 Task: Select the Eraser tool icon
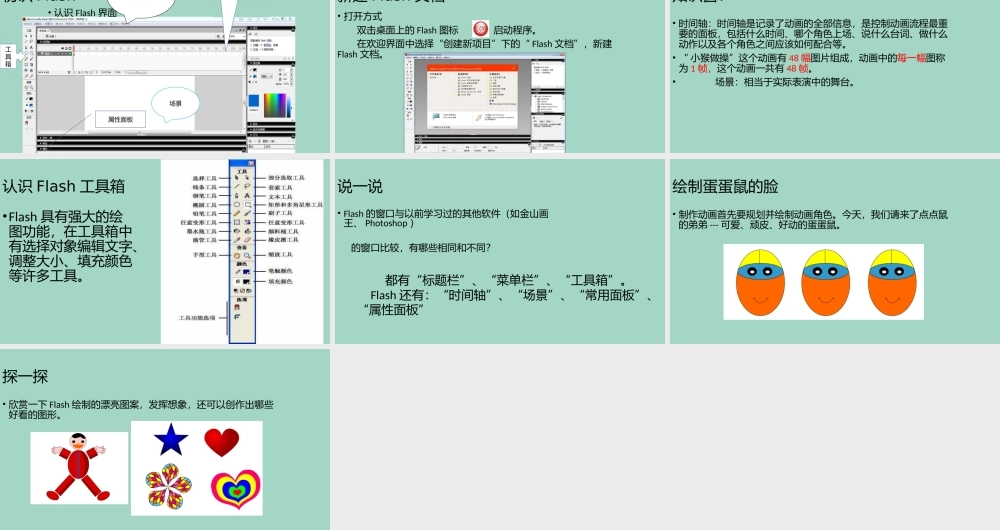[247, 240]
